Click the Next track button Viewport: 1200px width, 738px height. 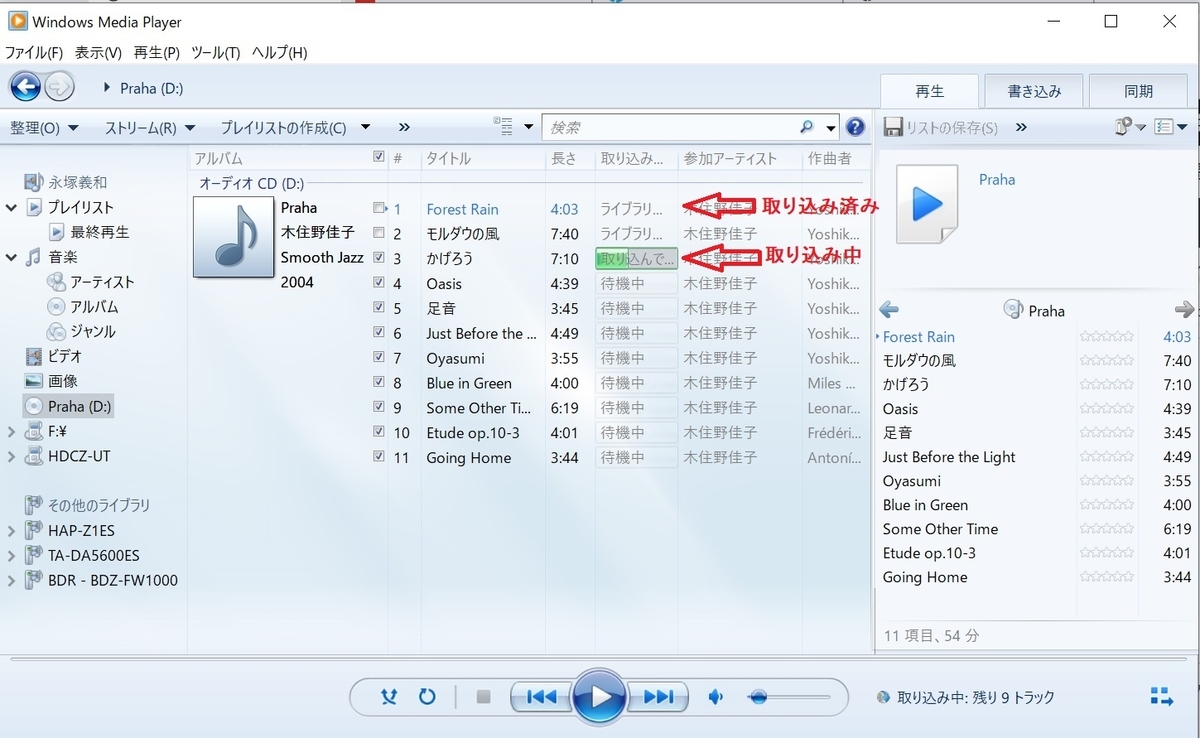(x=658, y=697)
